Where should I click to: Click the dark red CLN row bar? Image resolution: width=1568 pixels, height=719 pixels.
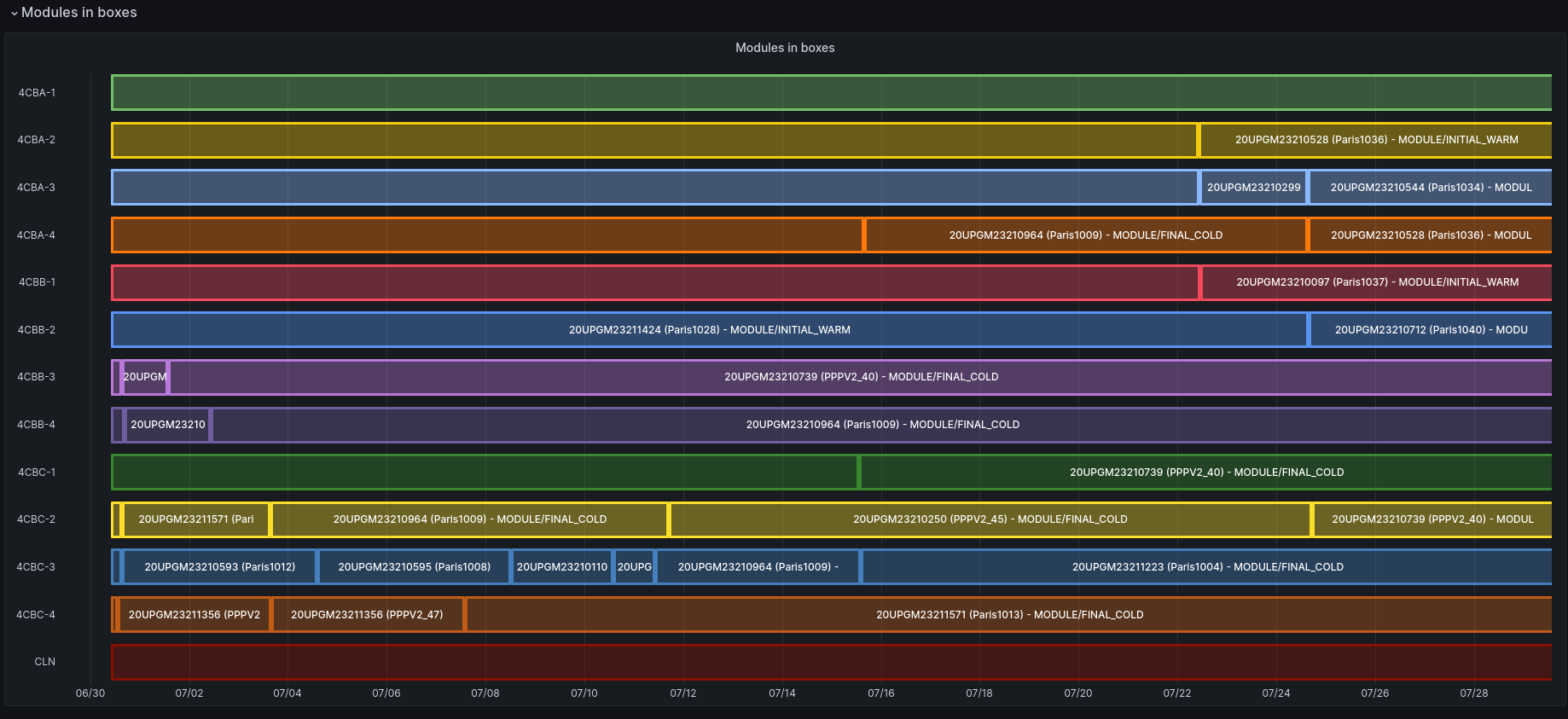(830, 663)
